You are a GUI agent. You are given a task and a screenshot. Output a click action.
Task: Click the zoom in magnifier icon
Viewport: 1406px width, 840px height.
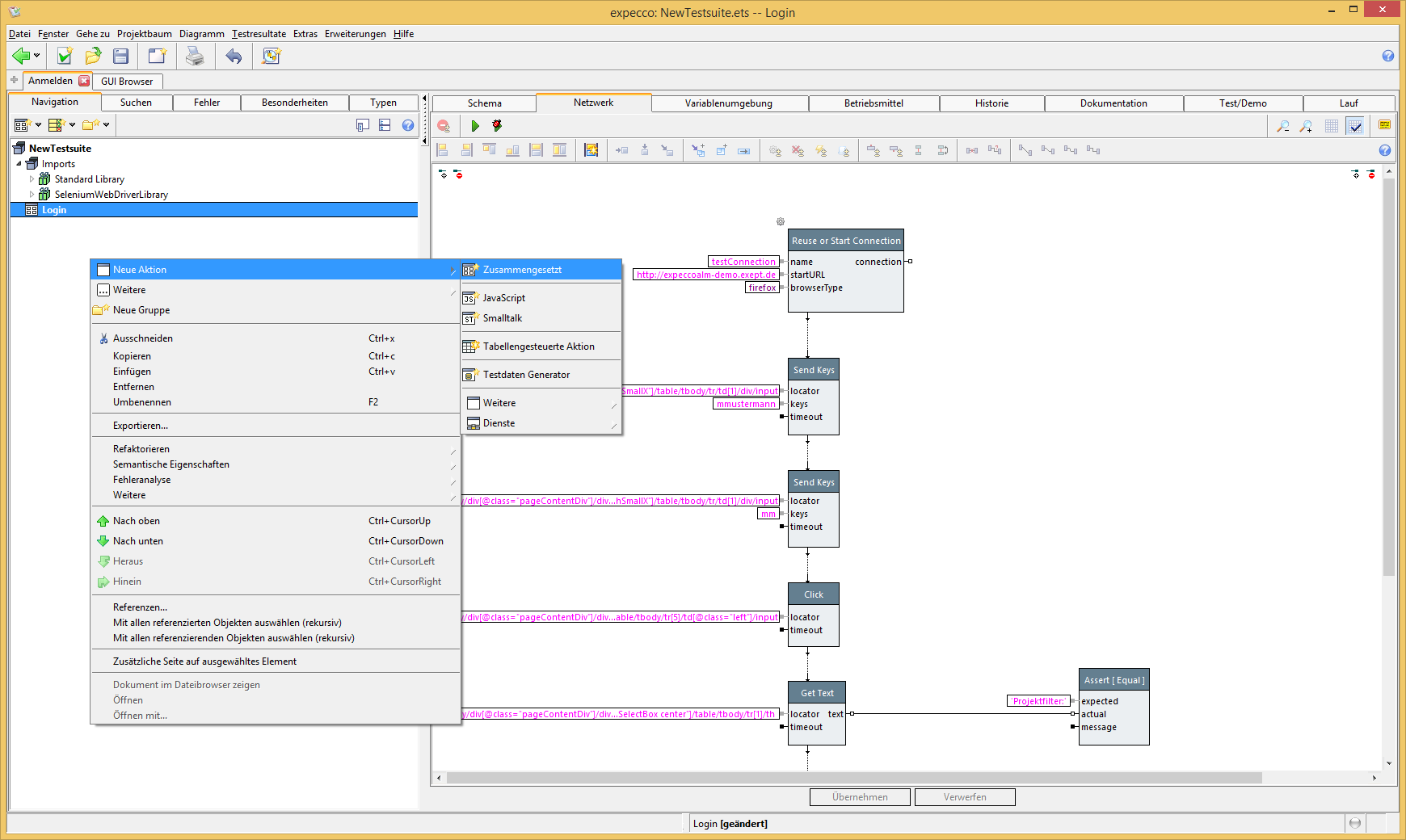click(x=1306, y=126)
